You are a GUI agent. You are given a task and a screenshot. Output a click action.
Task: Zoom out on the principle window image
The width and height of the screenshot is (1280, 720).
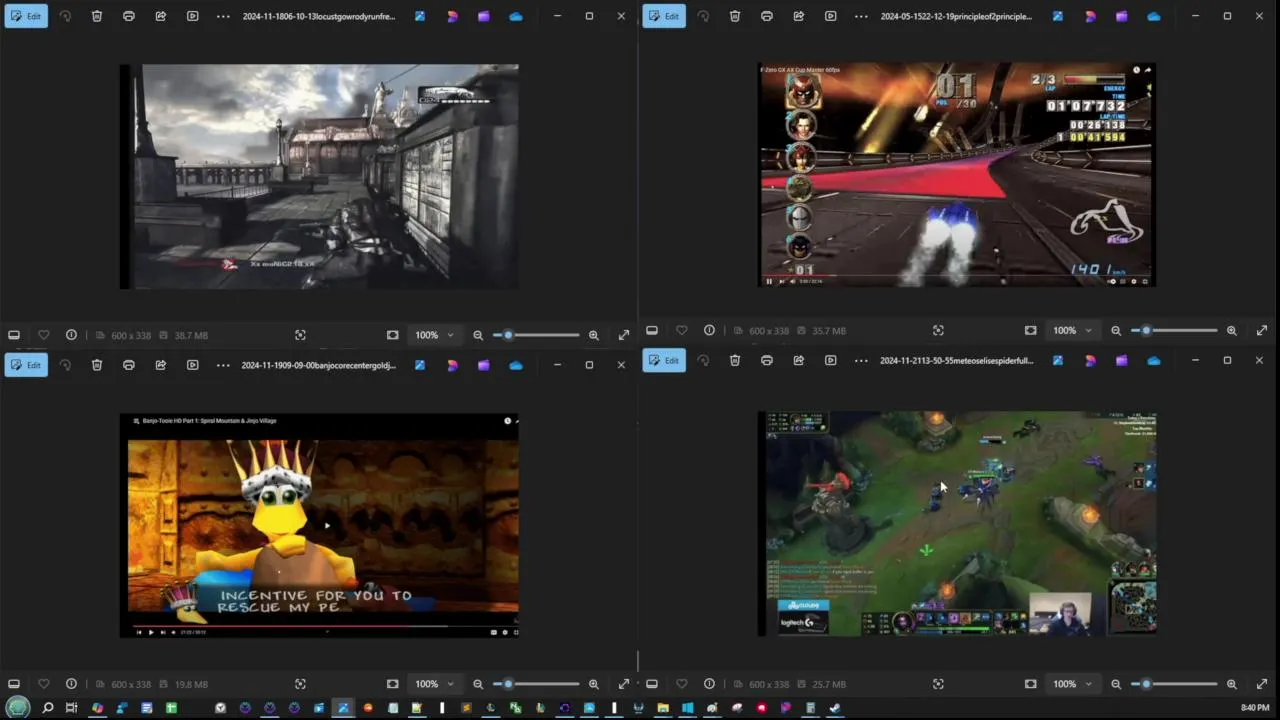1116,330
